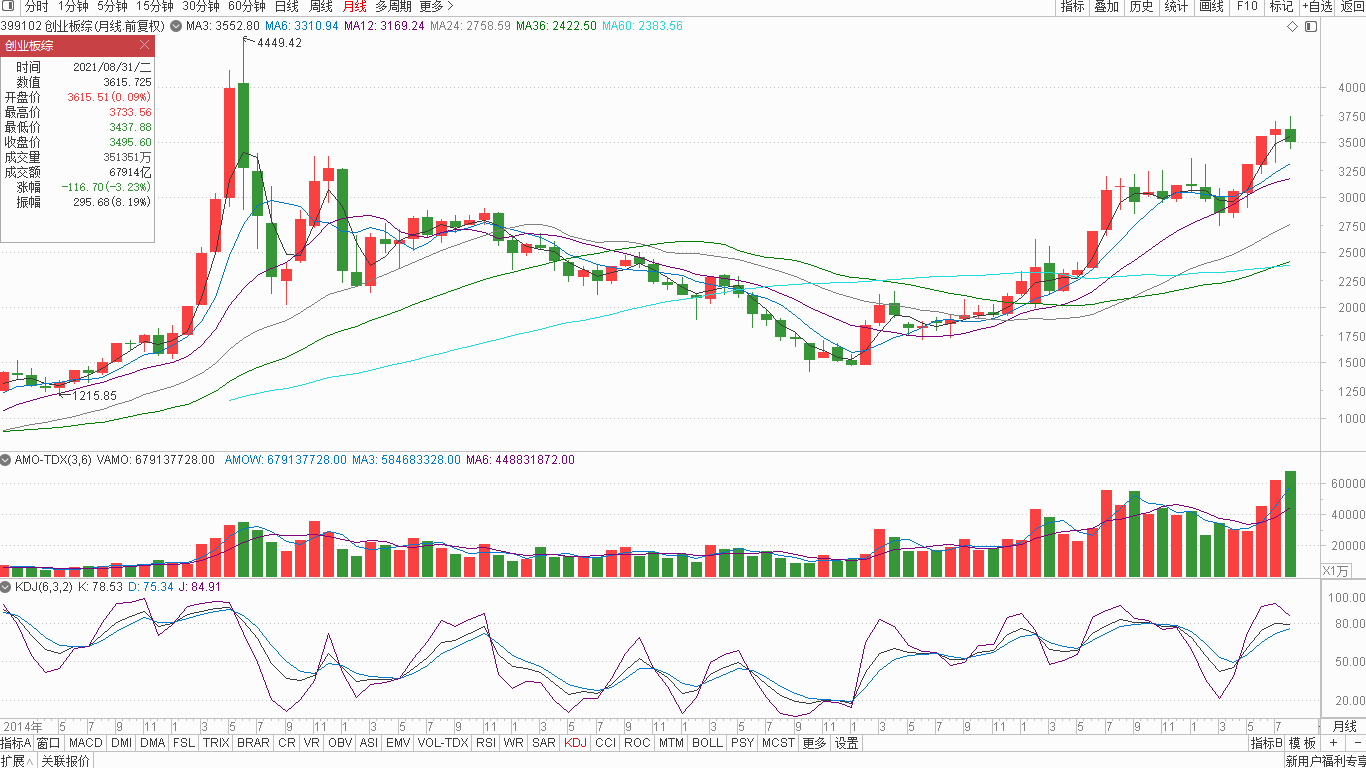Click the plus zoom-in button at bottom right
1366x768 pixels.
click(1332, 744)
